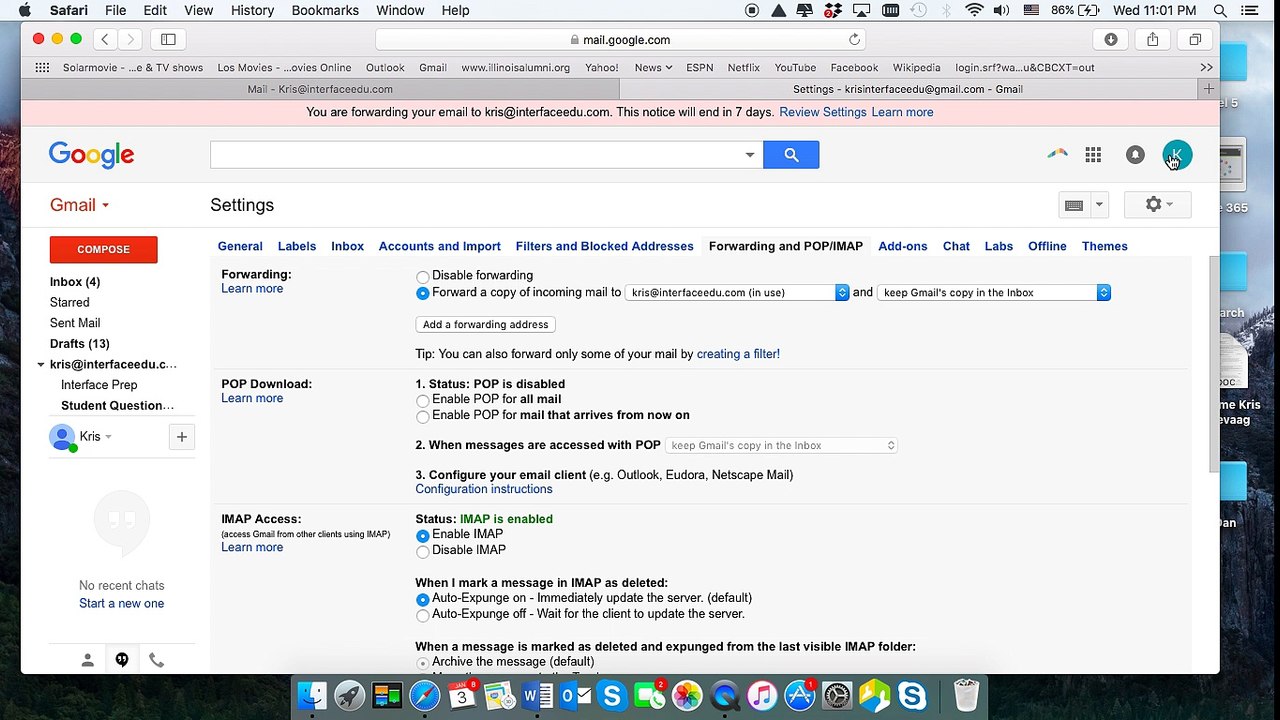This screenshot has width=1280, height=720.
Task: Open the Gmail settings gear menu
Action: (1158, 205)
